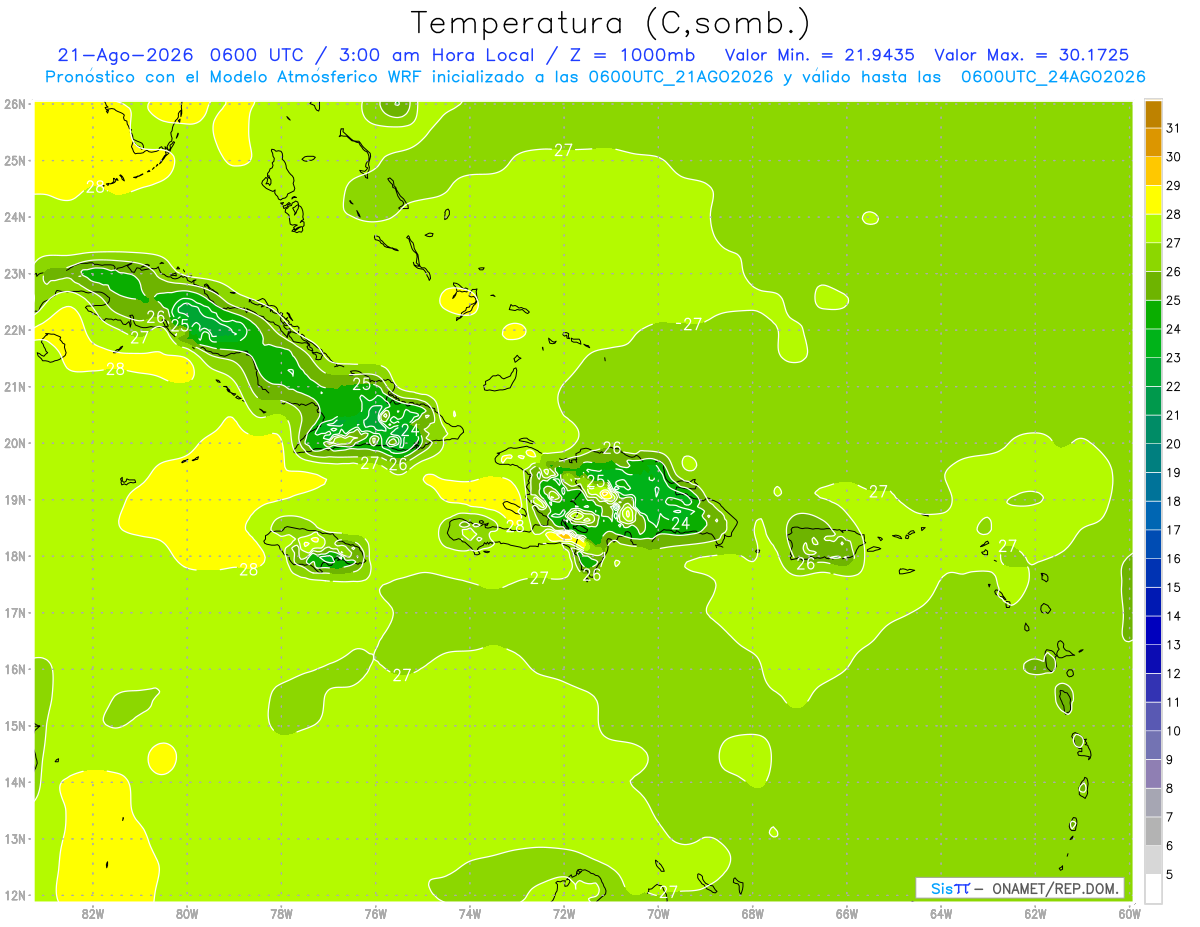Image resolution: width=1200 pixels, height=927 pixels.
Task: Click legend scale label 29
Action: tap(1174, 186)
